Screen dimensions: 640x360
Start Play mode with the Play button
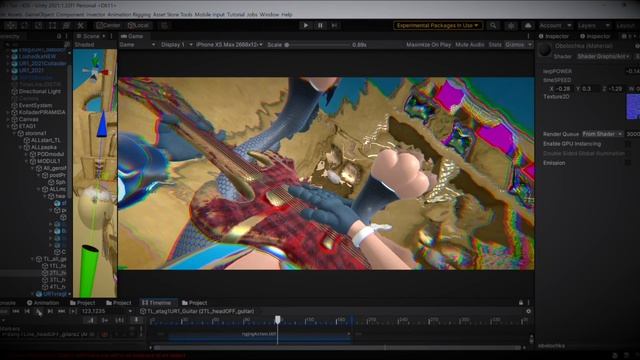click(x=305, y=25)
